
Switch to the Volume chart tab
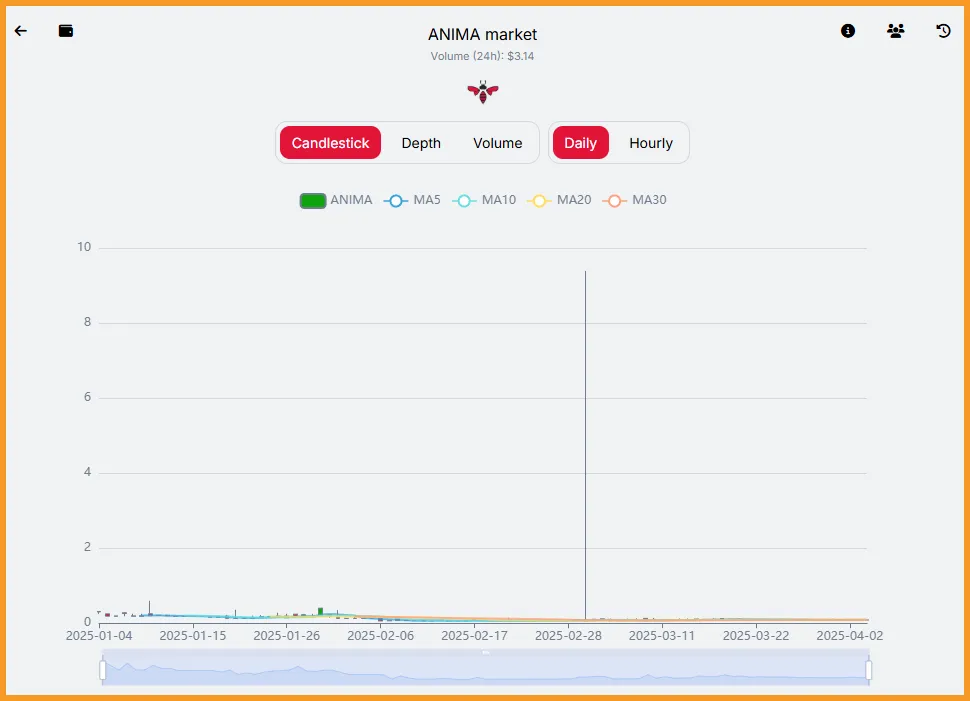497,143
